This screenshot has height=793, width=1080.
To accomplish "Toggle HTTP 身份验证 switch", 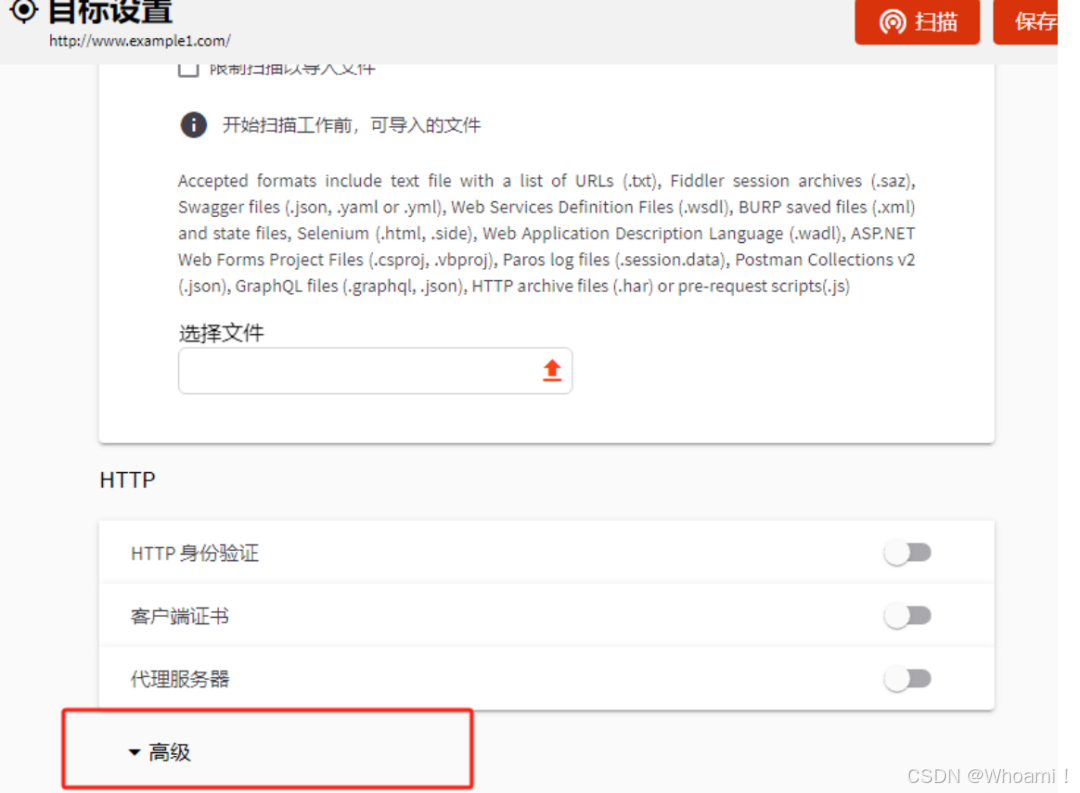I will 907,553.
